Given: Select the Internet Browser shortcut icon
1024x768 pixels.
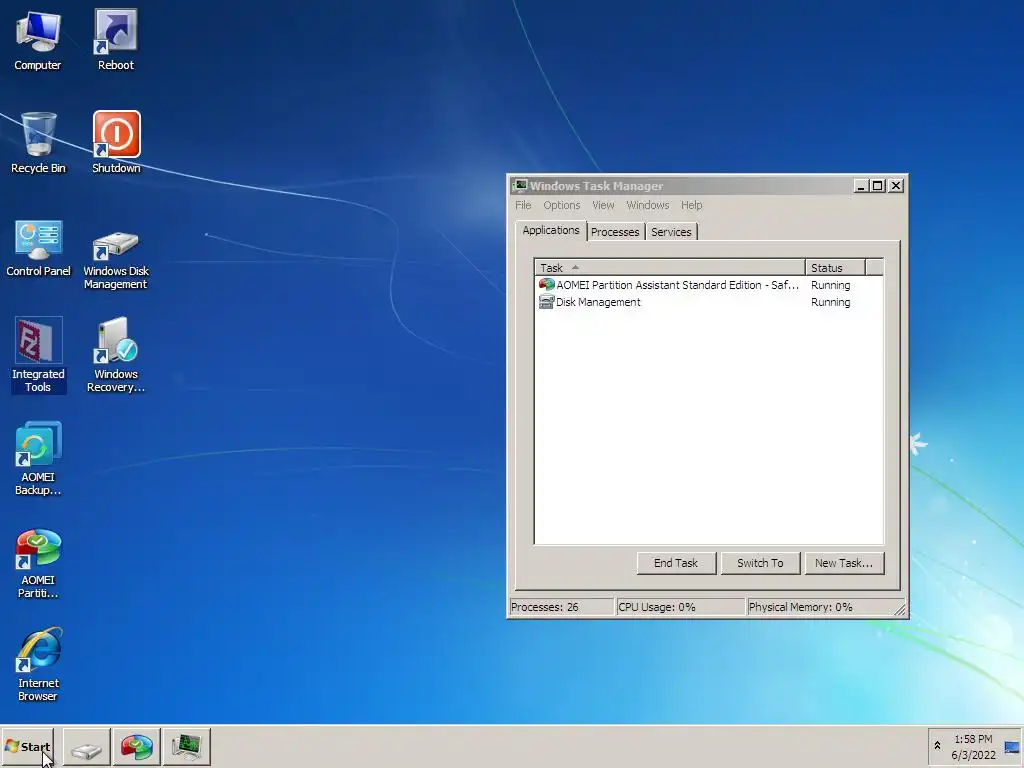Looking at the screenshot, I should 38,665.
